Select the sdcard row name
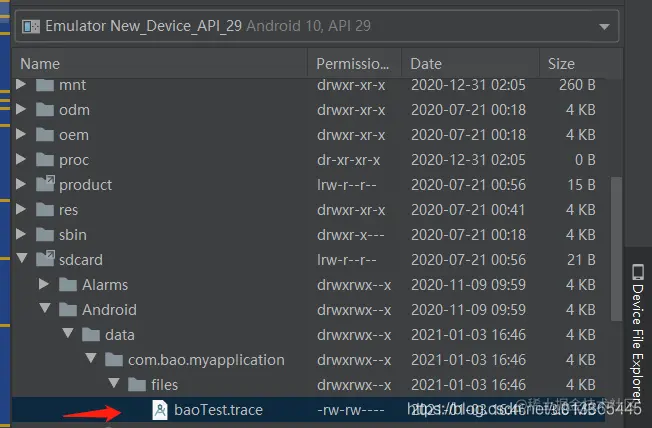Screen dimensions: 652x428 (81, 260)
